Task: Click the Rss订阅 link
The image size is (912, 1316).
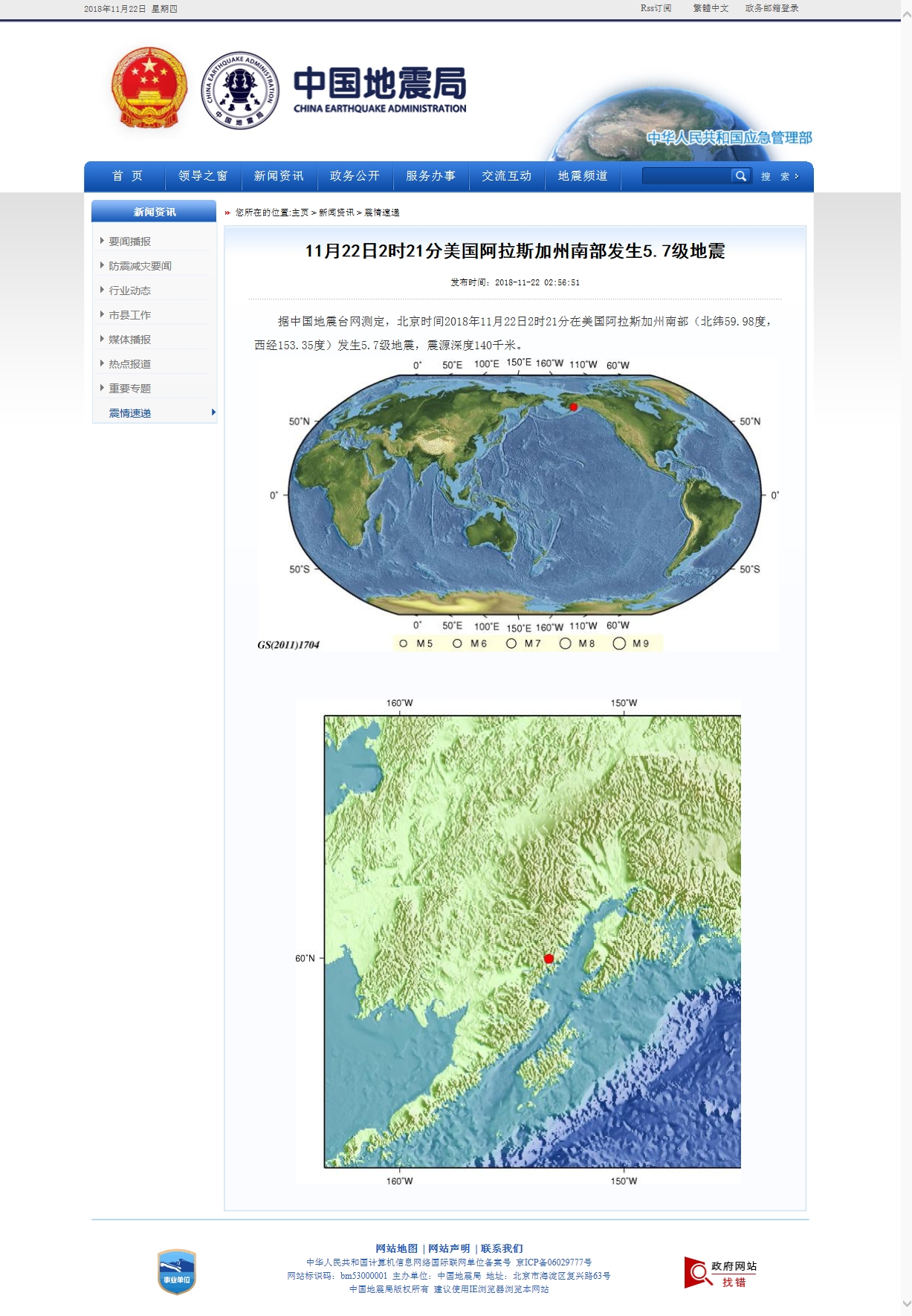Action: [656, 8]
